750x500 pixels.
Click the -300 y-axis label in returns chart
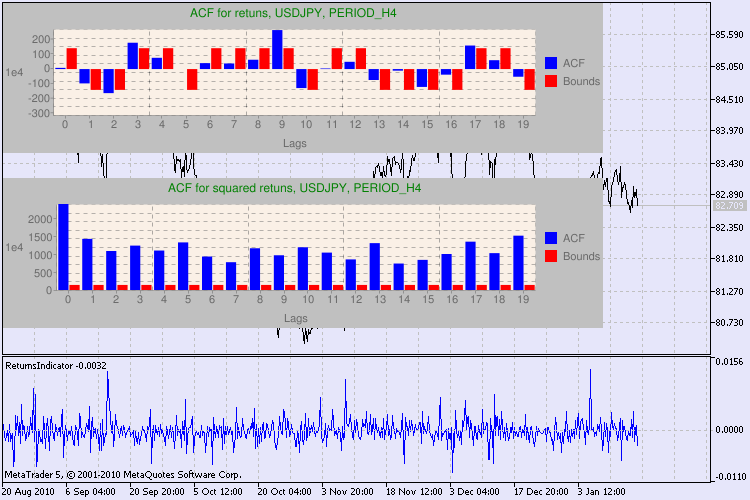[x=41, y=113]
